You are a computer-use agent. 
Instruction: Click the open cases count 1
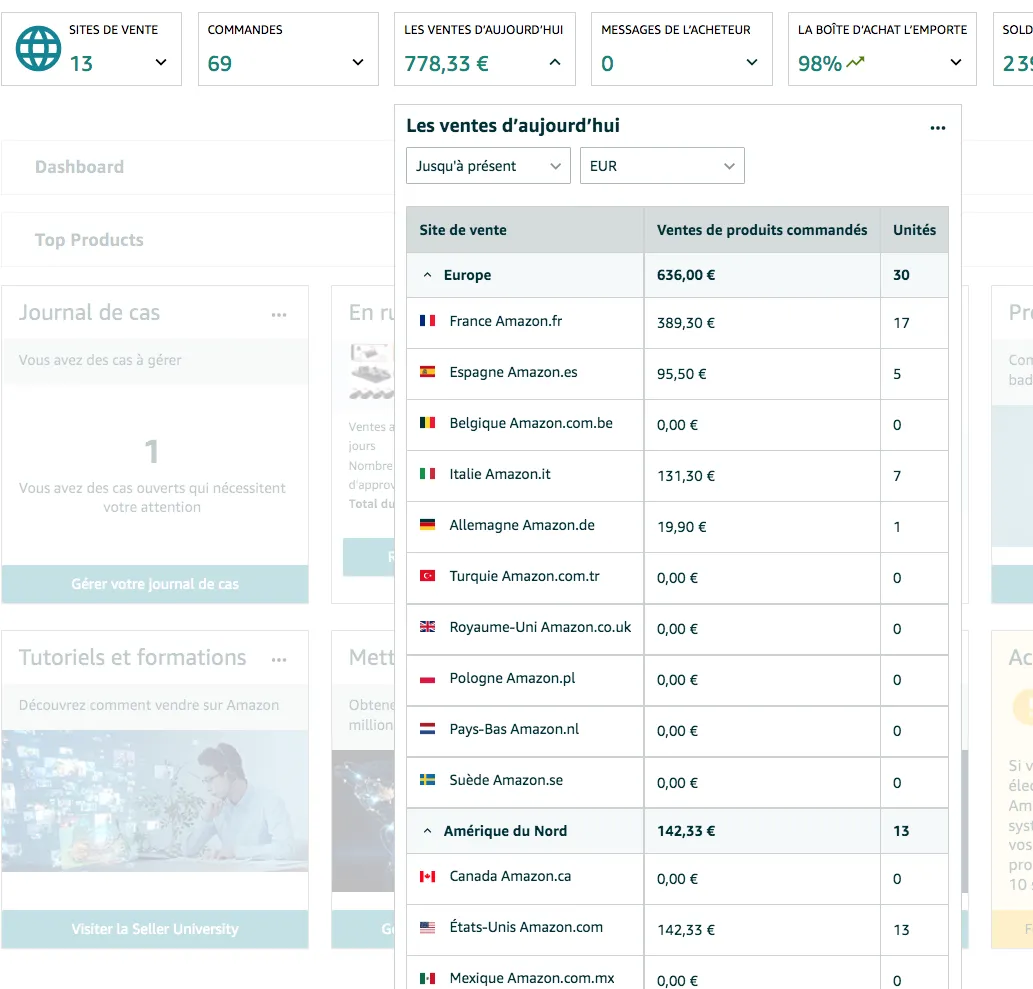(x=152, y=451)
